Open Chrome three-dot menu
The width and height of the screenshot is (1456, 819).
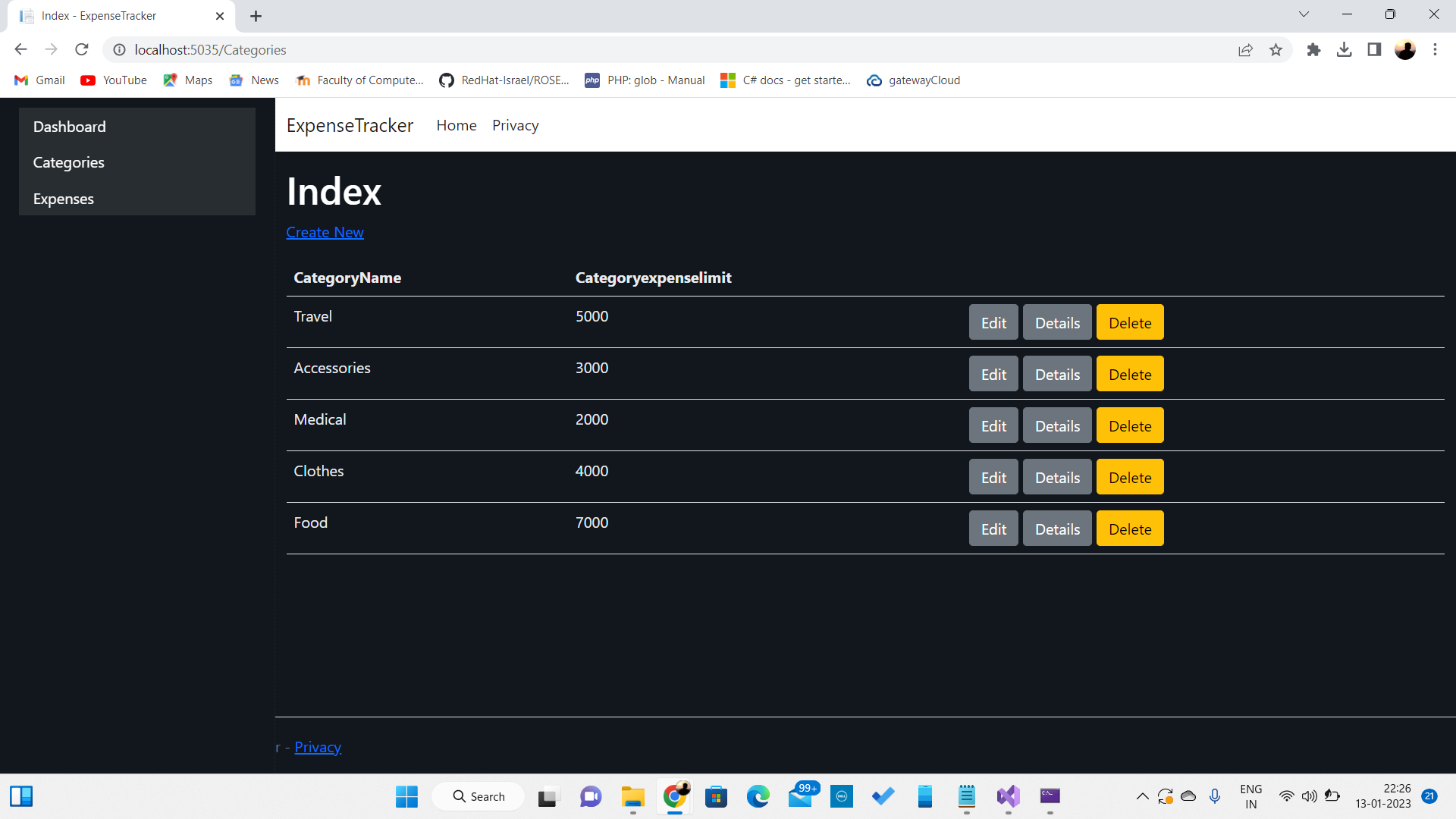1435,49
